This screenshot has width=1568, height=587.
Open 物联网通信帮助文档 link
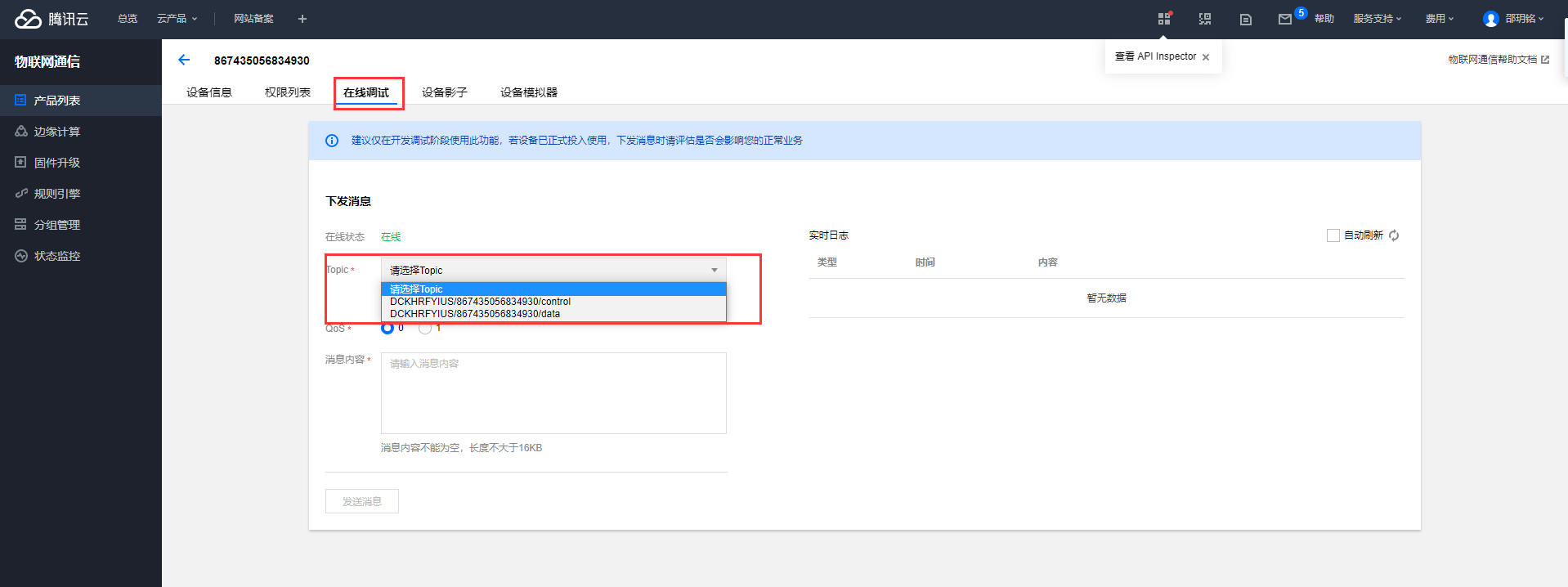tap(1499, 60)
